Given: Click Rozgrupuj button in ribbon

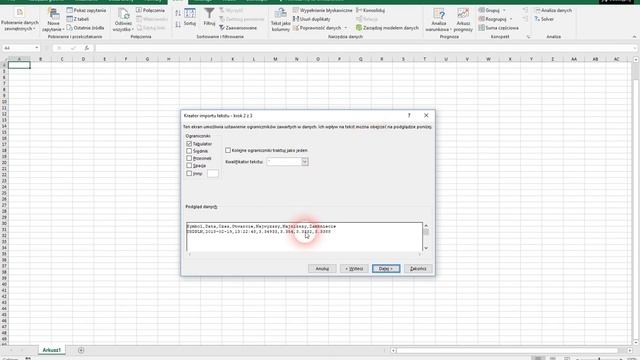Looking at the screenshot, I should coord(493,19).
